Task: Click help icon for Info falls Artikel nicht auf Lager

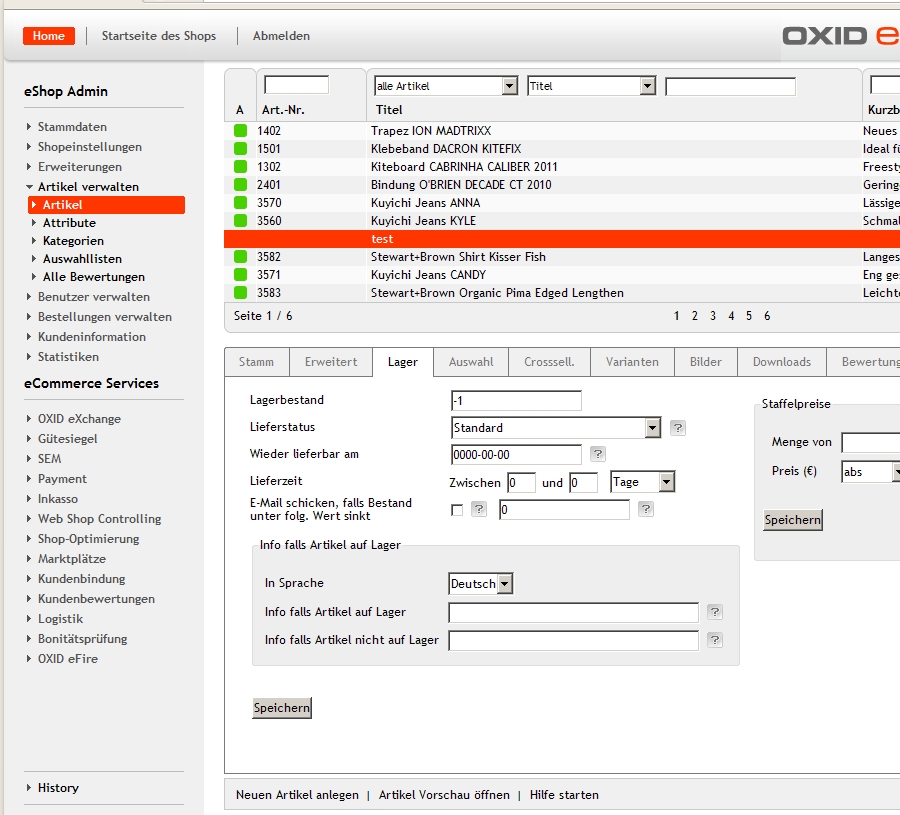Action: [x=714, y=640]
